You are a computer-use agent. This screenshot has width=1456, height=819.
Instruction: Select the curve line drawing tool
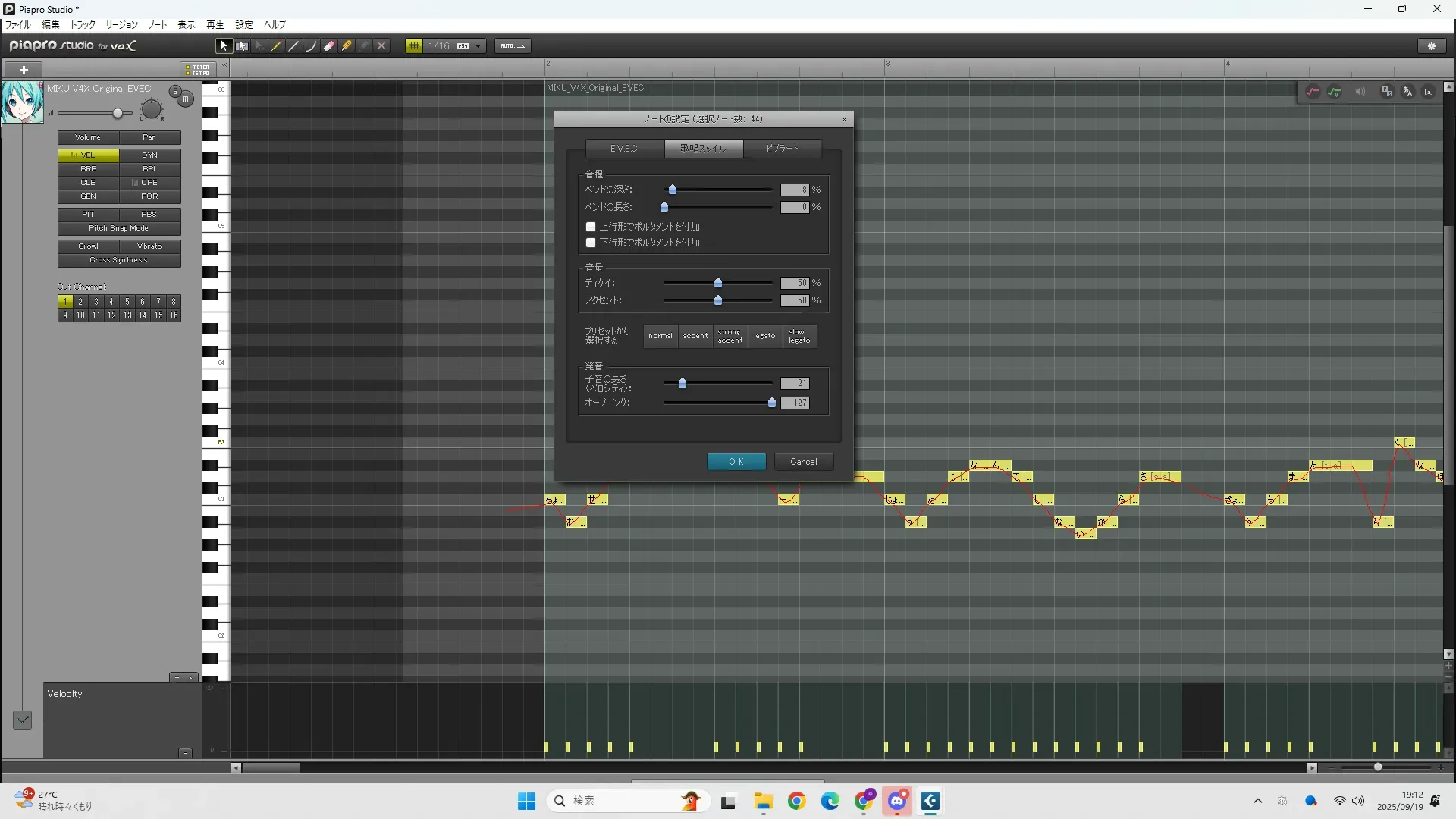pyautogui.click(x=311, y=46)
